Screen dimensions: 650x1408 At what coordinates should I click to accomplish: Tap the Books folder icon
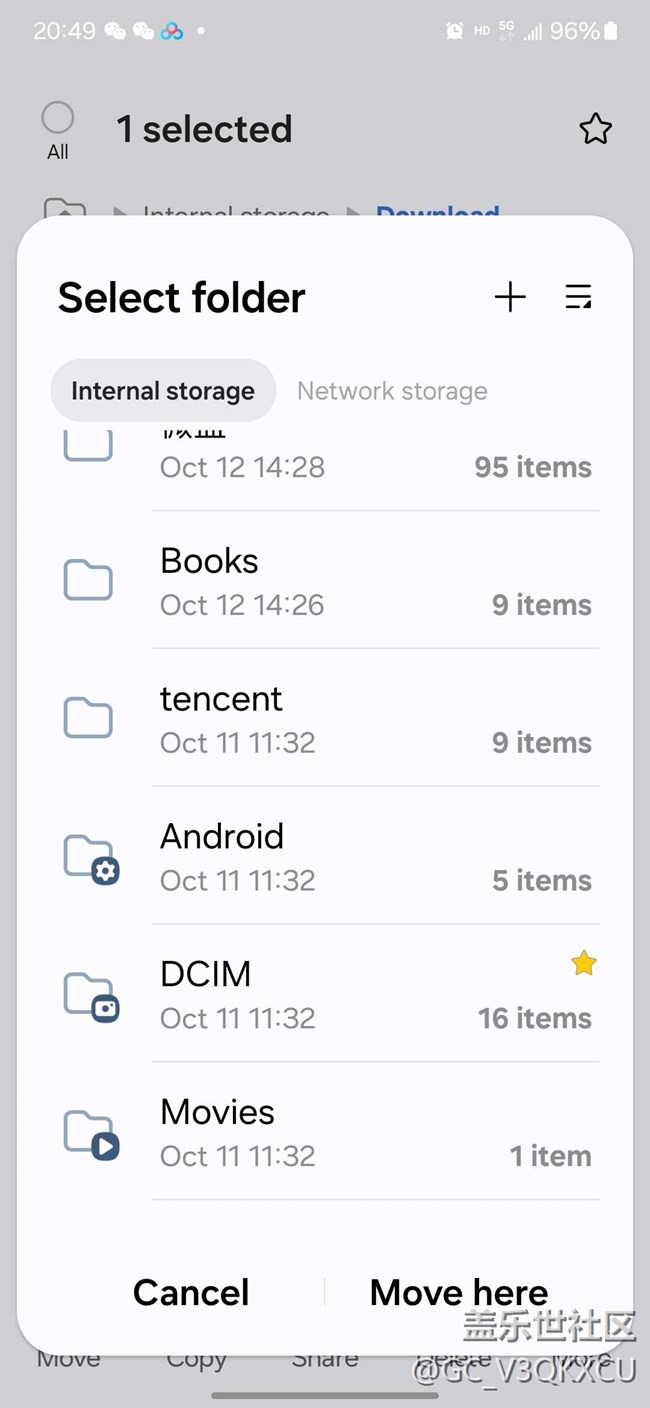pos(88,580)
